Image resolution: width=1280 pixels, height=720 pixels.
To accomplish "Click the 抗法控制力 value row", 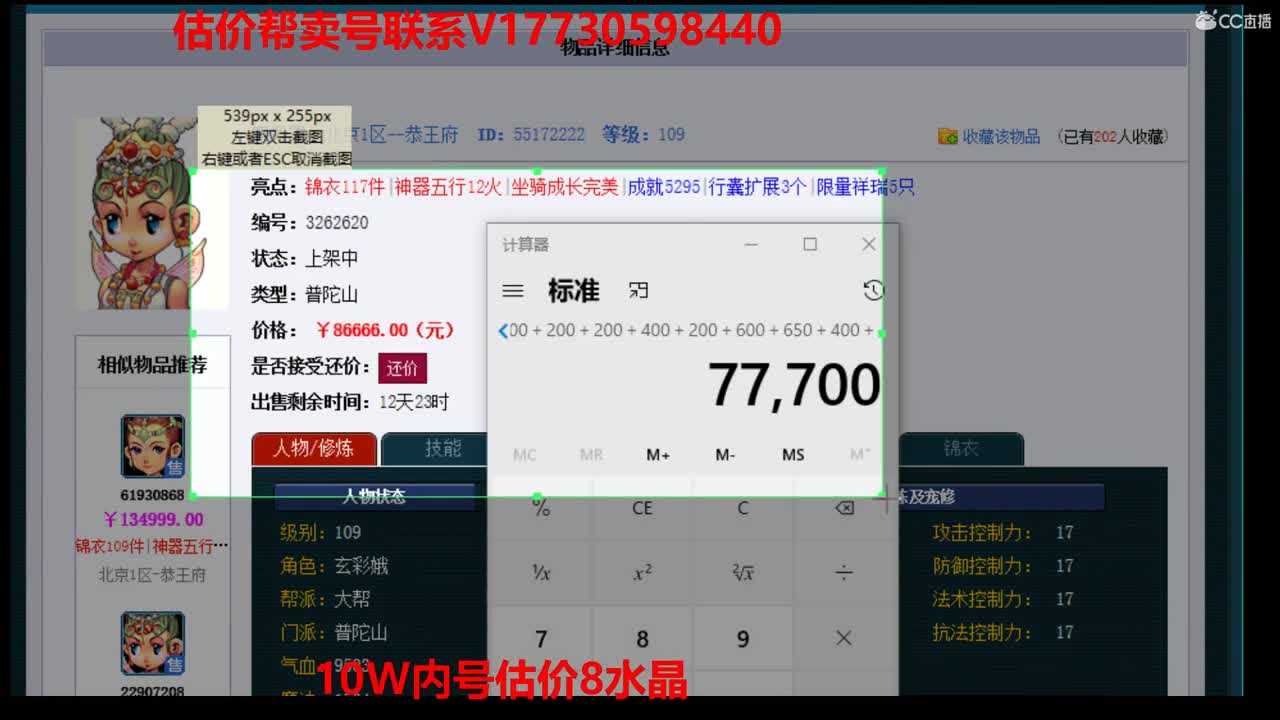I will coord(1003,632).
